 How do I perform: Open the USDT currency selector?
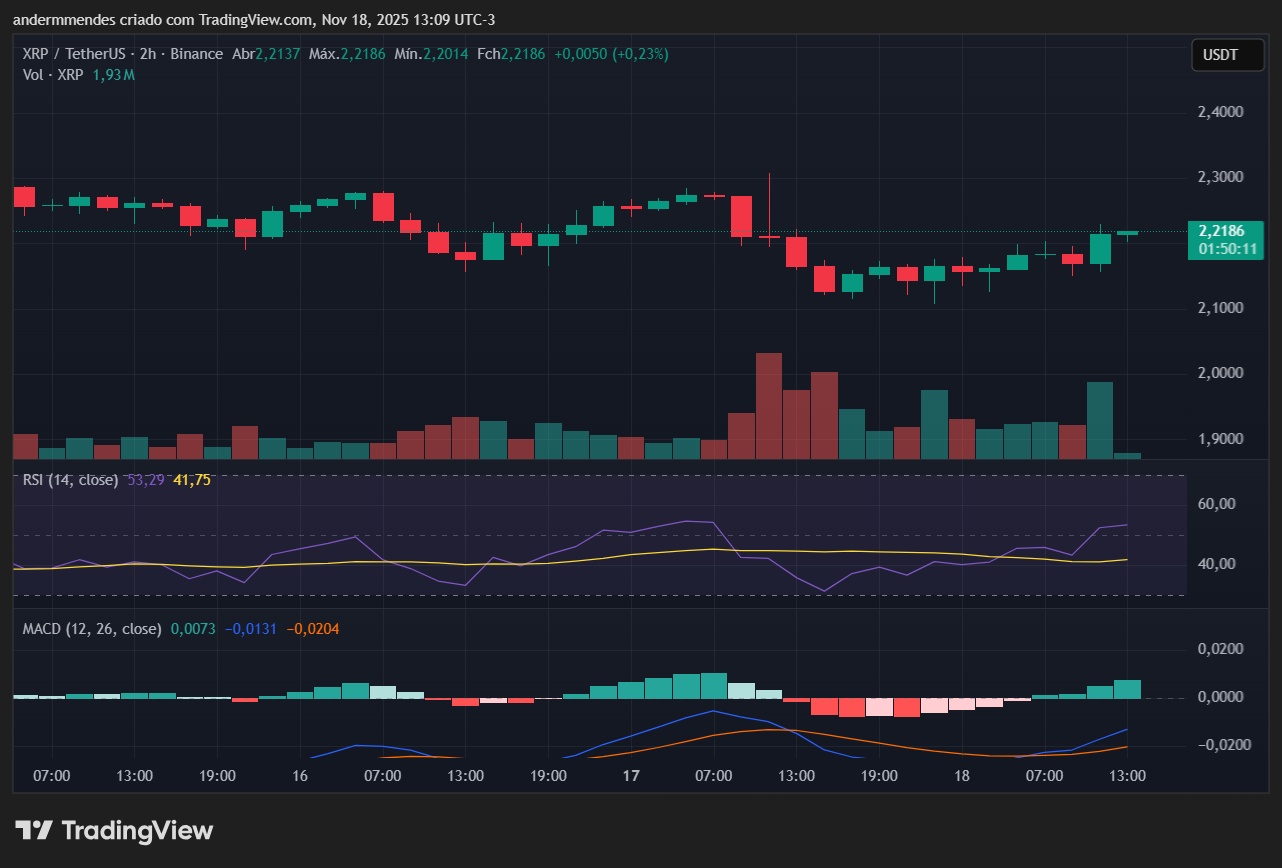coord(1228,55)
